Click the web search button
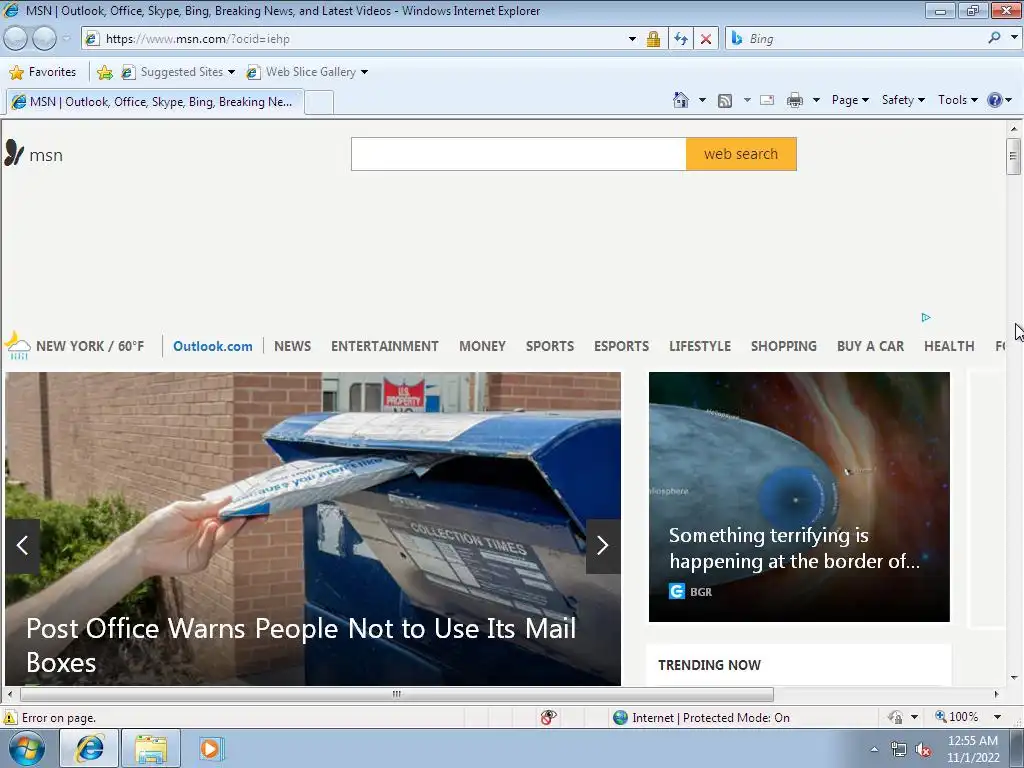The width and height of the screenshot is (1024, 768). coord(741,154)
